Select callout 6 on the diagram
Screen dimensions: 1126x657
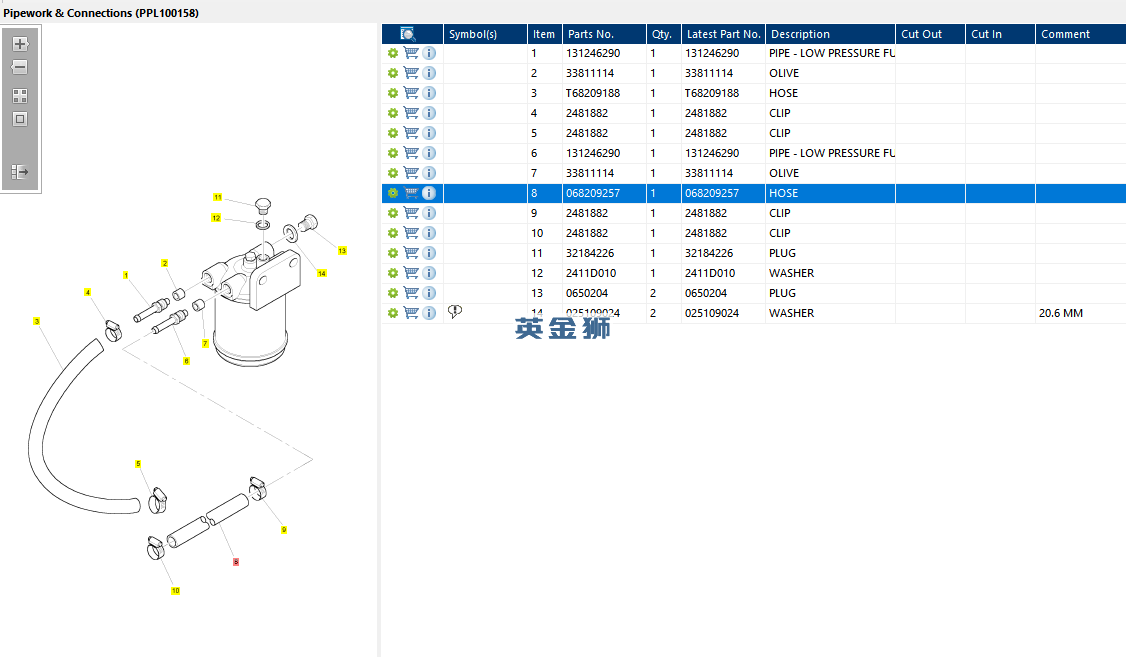[x=186, y=360]
